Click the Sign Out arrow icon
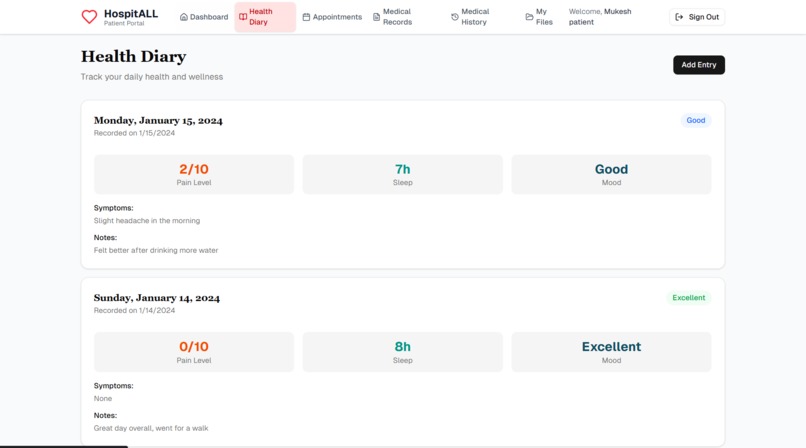The image size is (806, 448). click(679, 17)
